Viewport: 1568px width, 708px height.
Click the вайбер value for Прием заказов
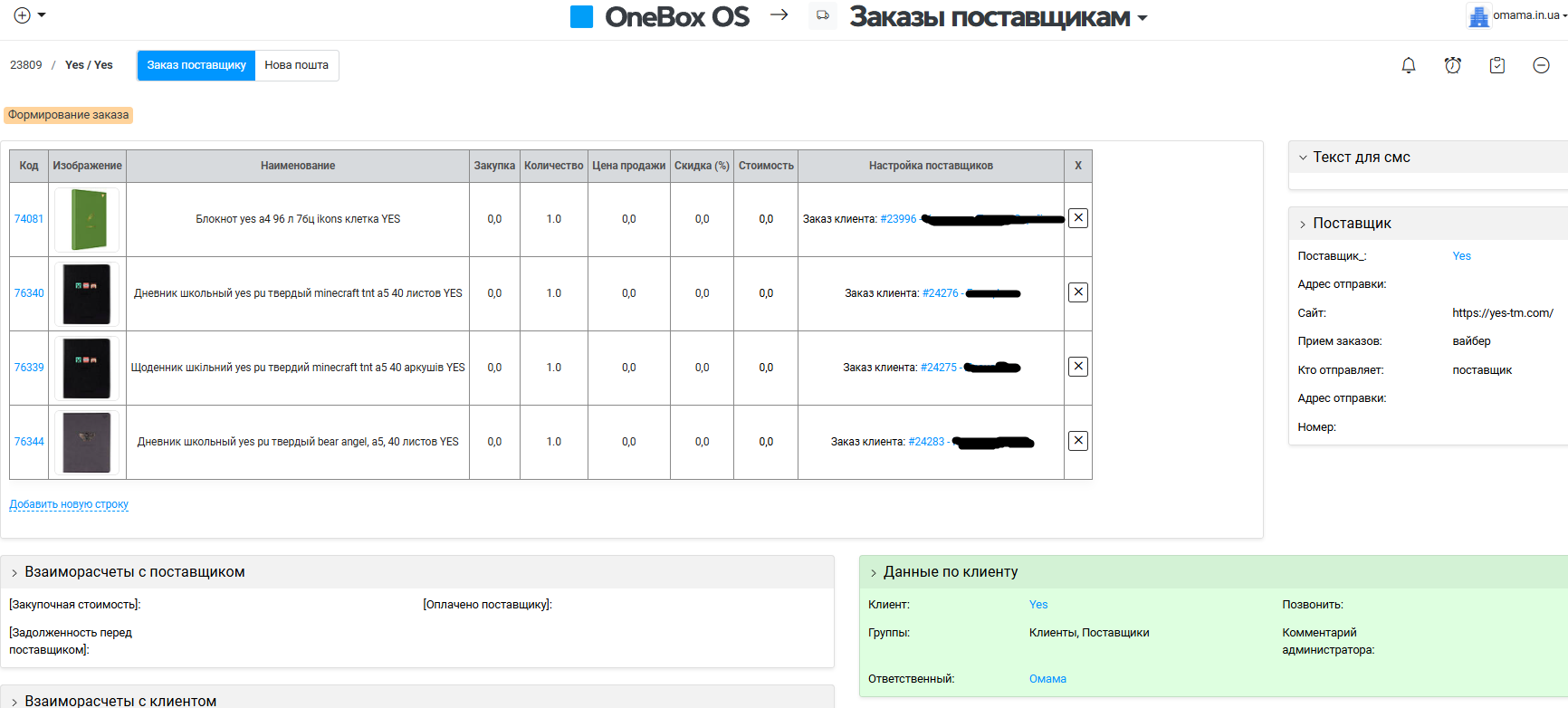point(1471,341)
